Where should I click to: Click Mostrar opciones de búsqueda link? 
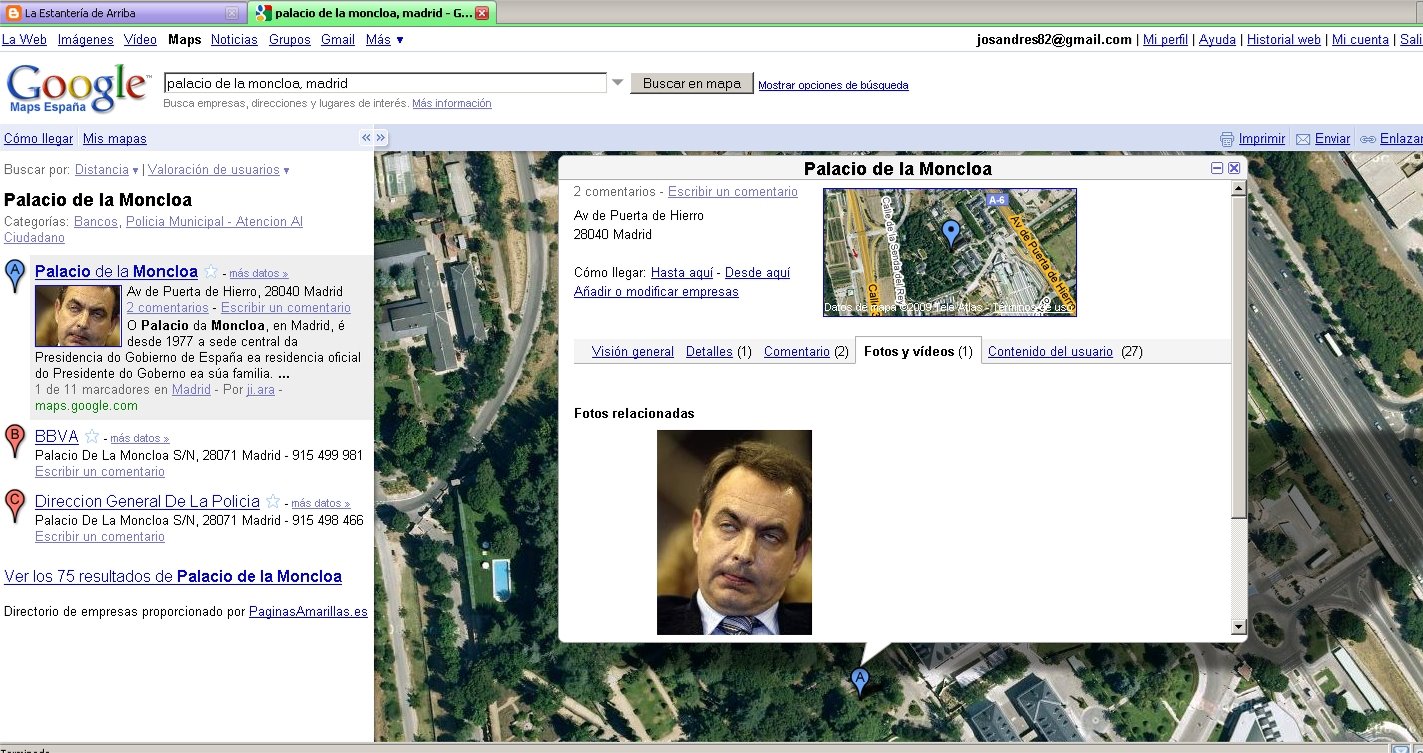[x=833, y=86]
